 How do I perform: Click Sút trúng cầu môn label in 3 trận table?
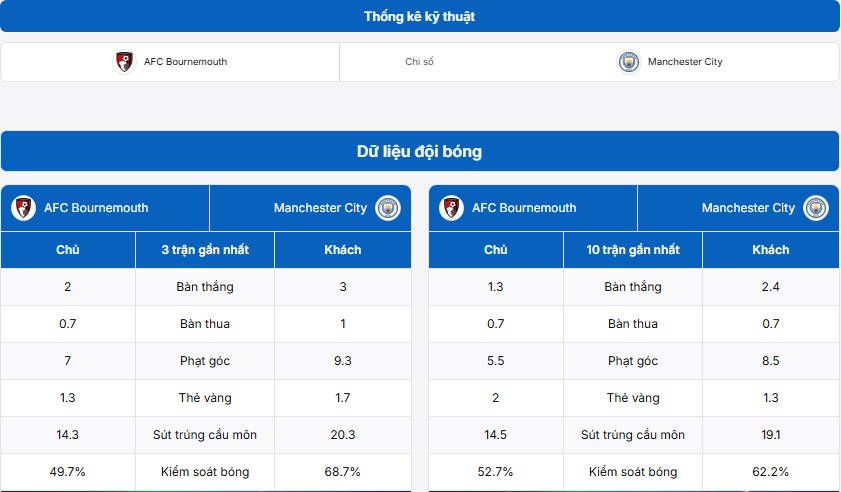[205, 435]
